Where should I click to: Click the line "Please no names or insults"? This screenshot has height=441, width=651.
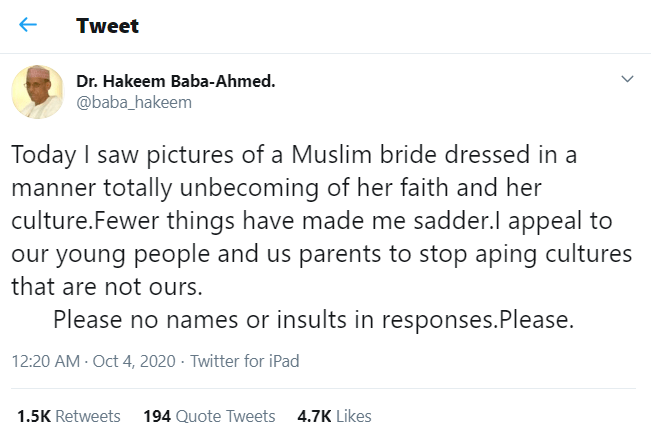tap(313, 320)
